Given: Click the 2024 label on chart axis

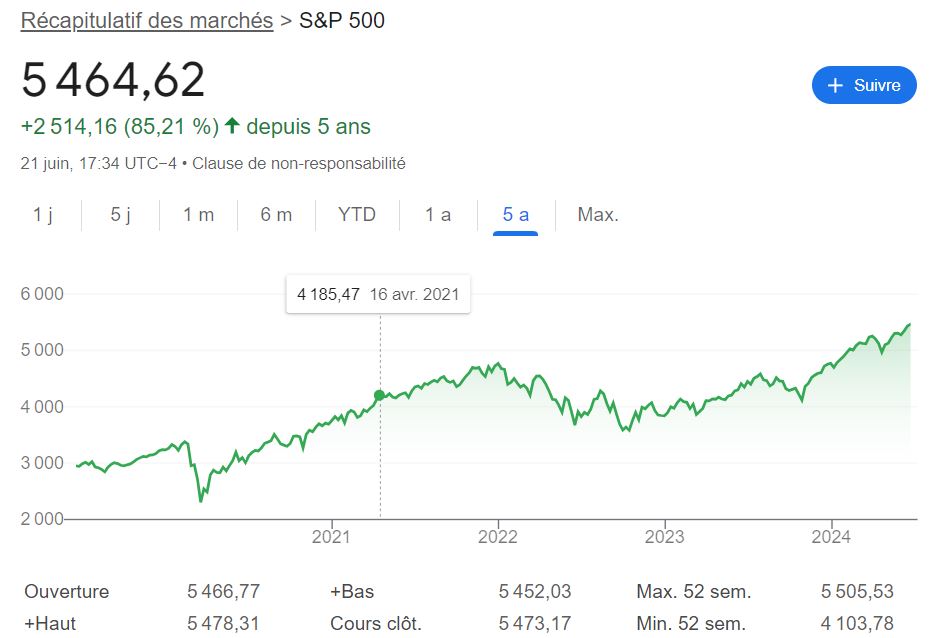Looking at the screenshot, I should 832,537.
